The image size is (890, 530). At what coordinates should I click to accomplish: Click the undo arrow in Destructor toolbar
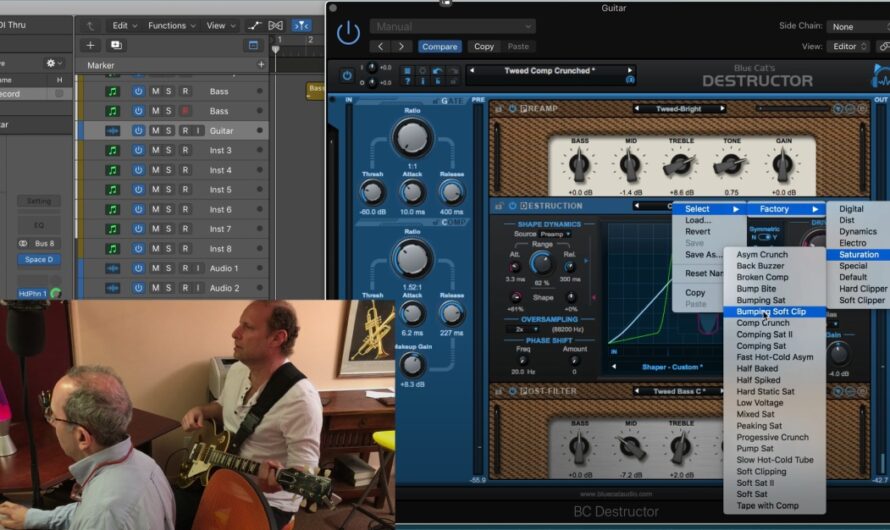(x=437, y=71)
